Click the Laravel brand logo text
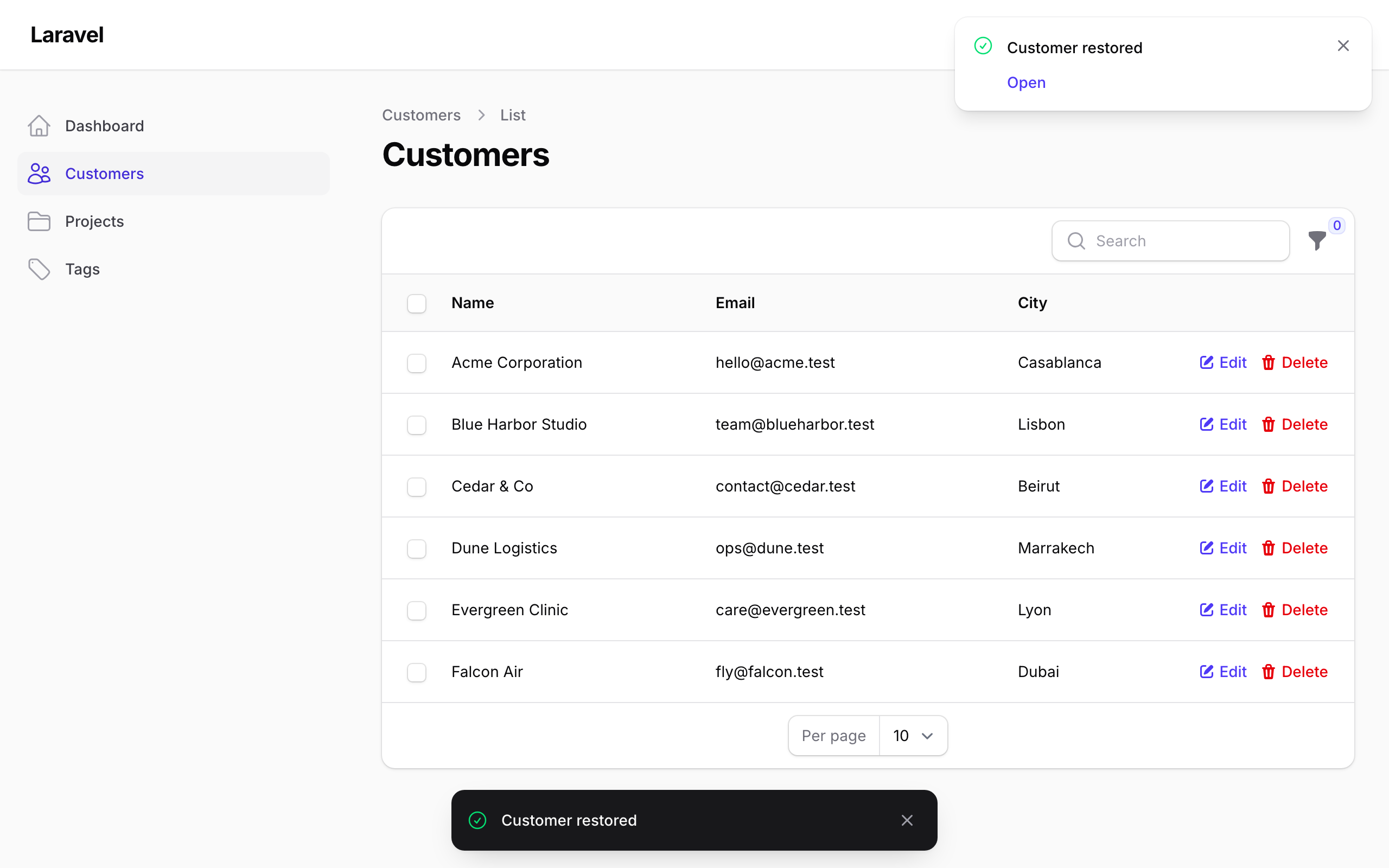 (67, 34)
